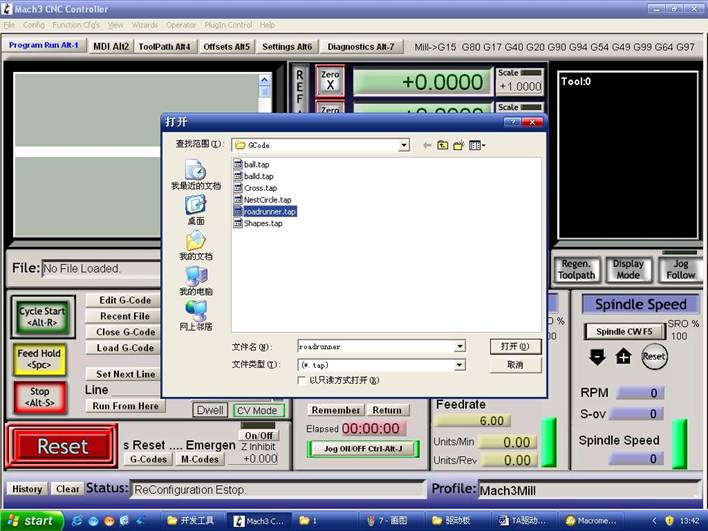This screenshot has height=531, width=708.
Task: Create a new folder in dialog
Action: (x=459, y=145)
